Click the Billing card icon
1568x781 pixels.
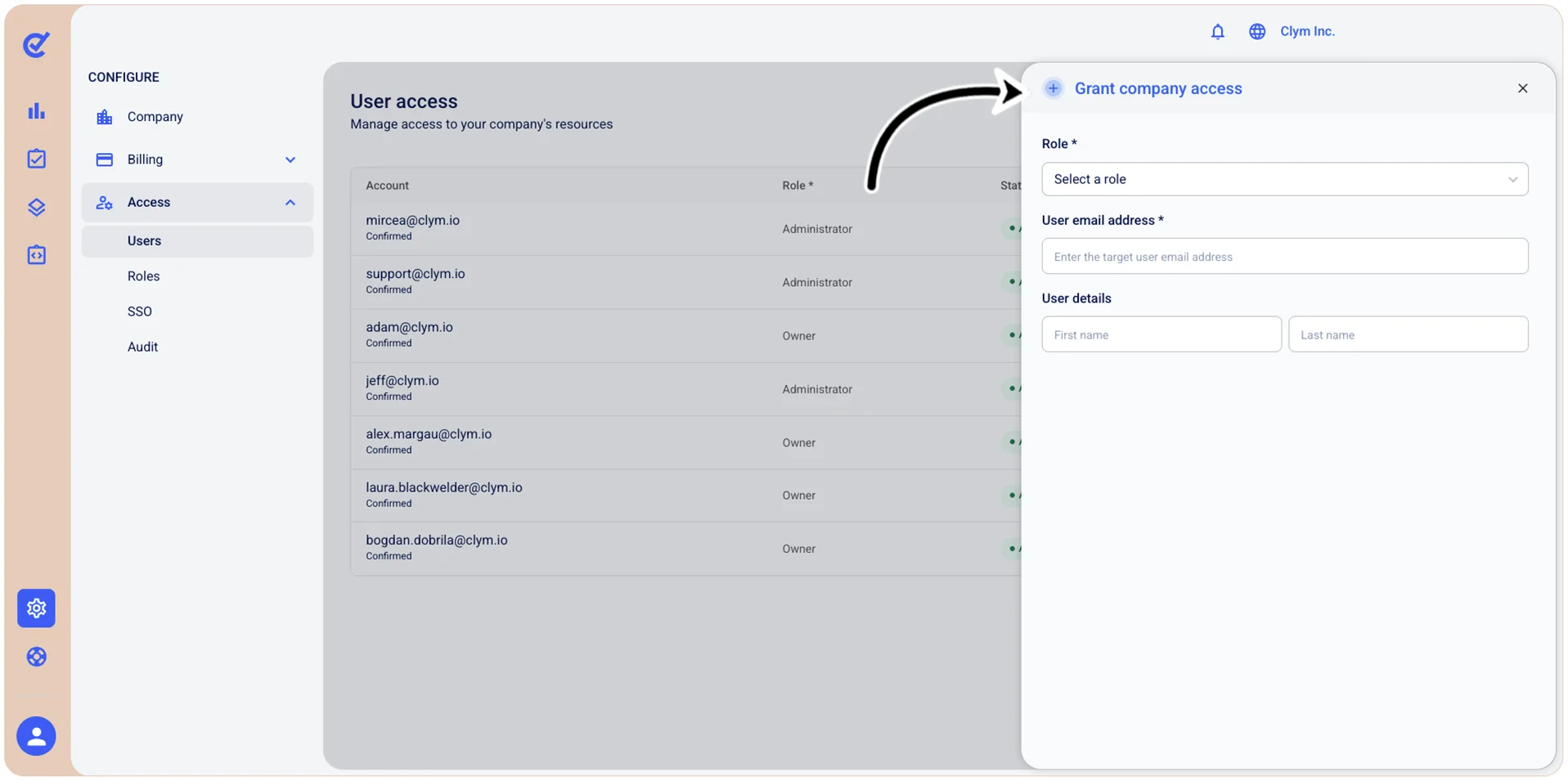click(x=105, y=159)
